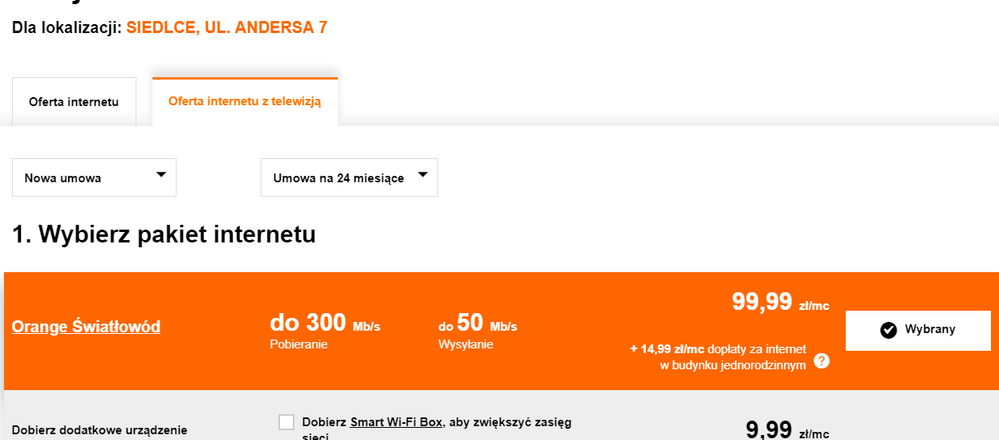Click the SIEDLCE, UL. ANDERSA 7 address
The height and width of the screenshot is (440, 999).
pyautogui.click(x=227, y=27)
